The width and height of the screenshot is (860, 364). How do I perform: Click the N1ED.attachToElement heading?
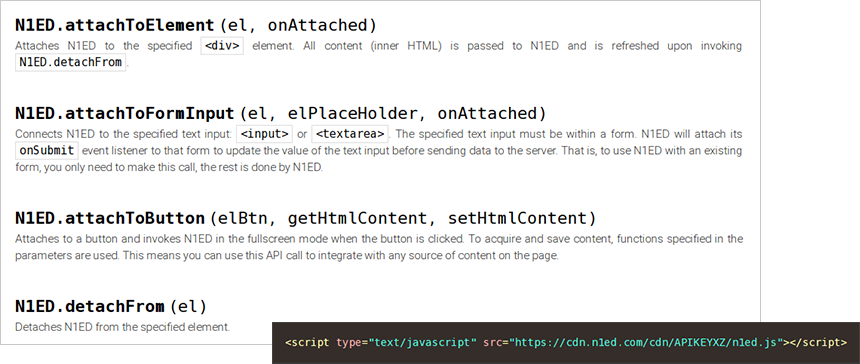pos(195,25)
